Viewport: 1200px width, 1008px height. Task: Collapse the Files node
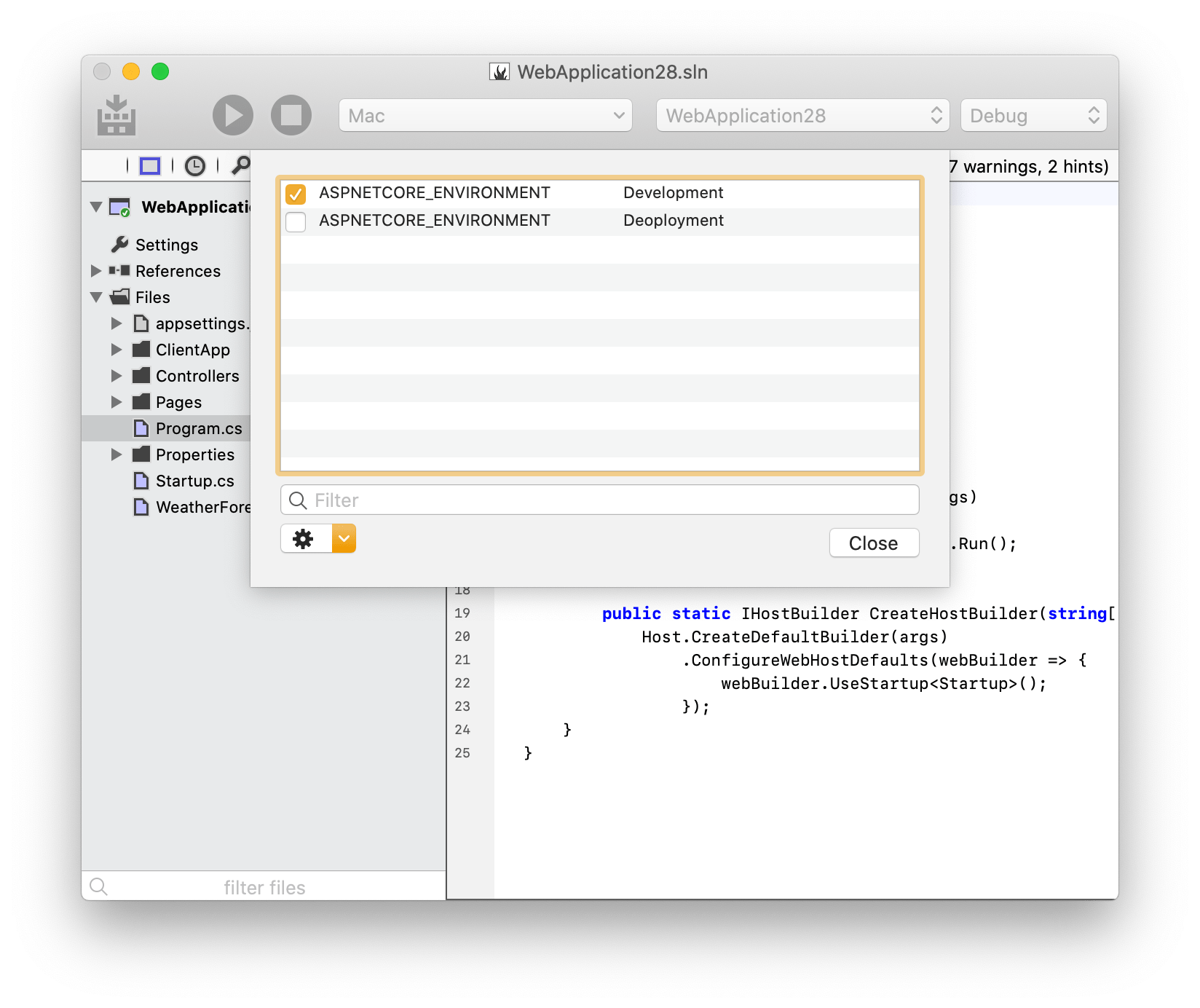pos(96,297)
